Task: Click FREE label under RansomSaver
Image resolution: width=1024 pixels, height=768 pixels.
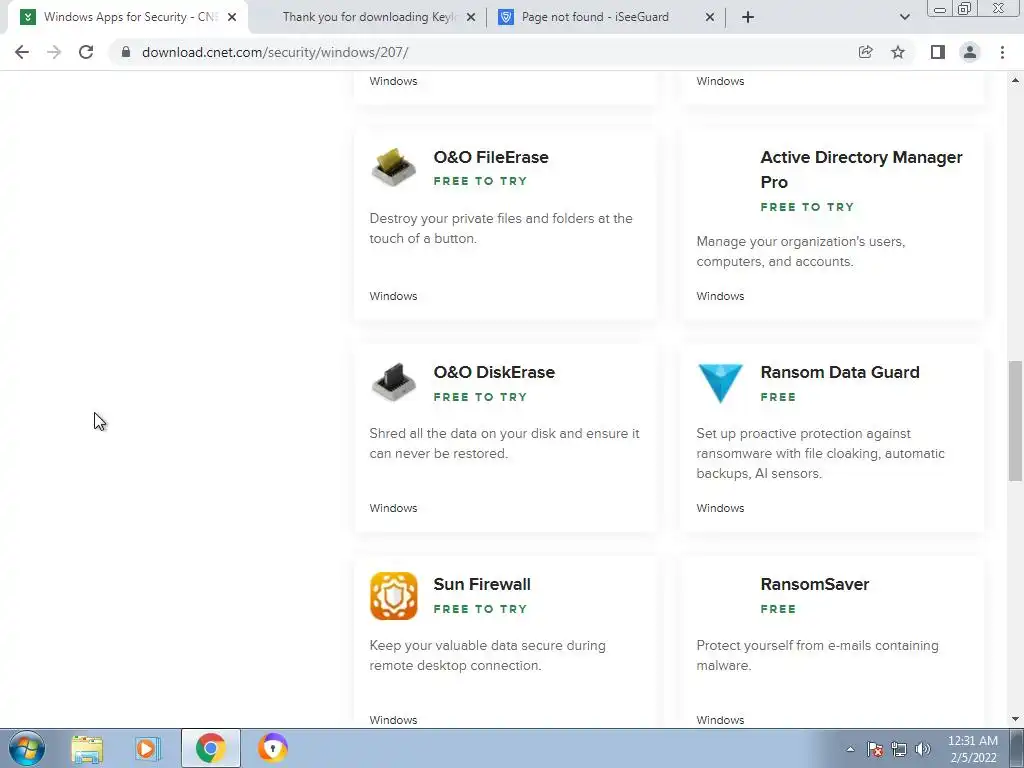Action: [x=778, y=609]
